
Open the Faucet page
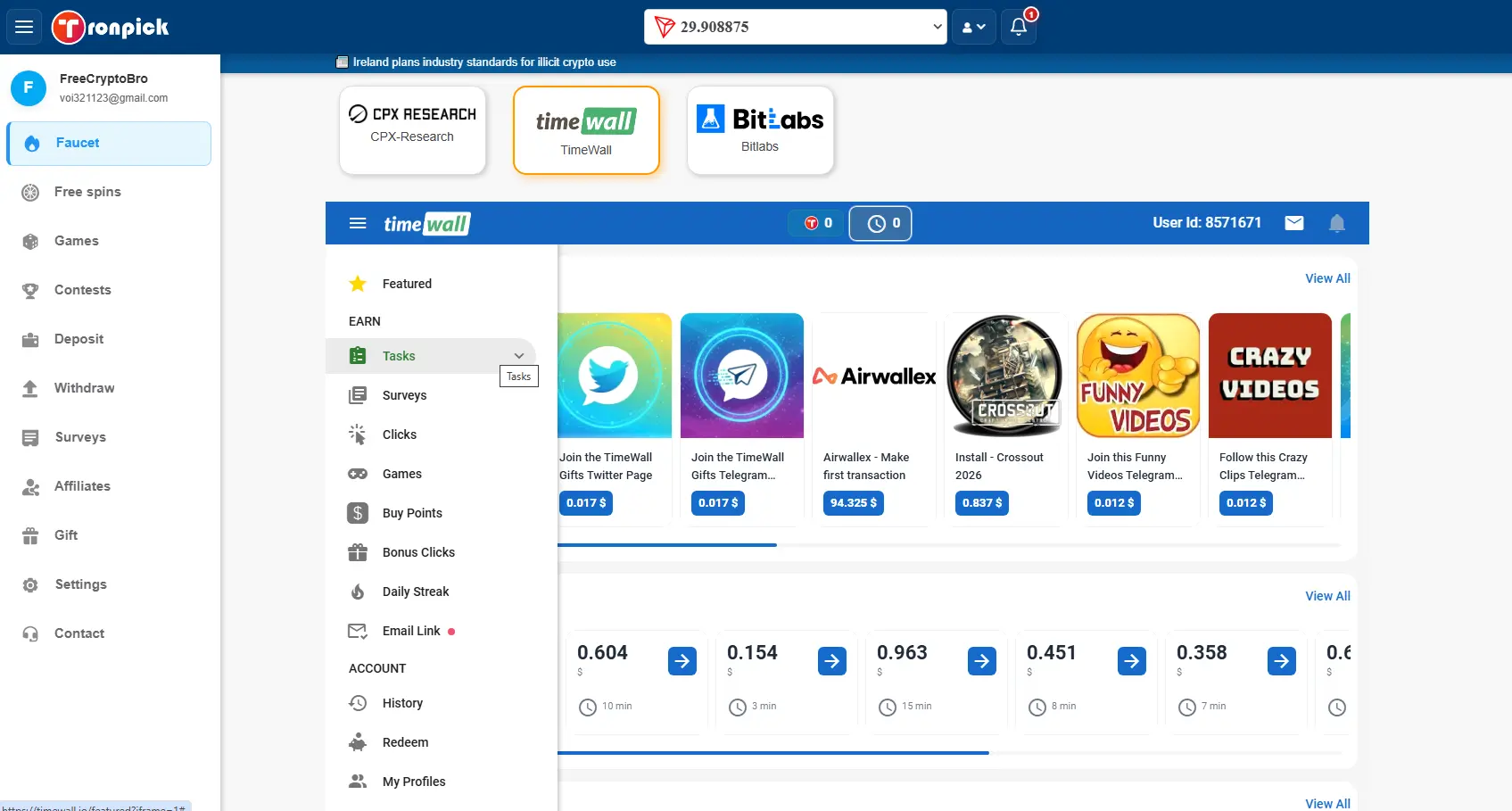point(109,143)
